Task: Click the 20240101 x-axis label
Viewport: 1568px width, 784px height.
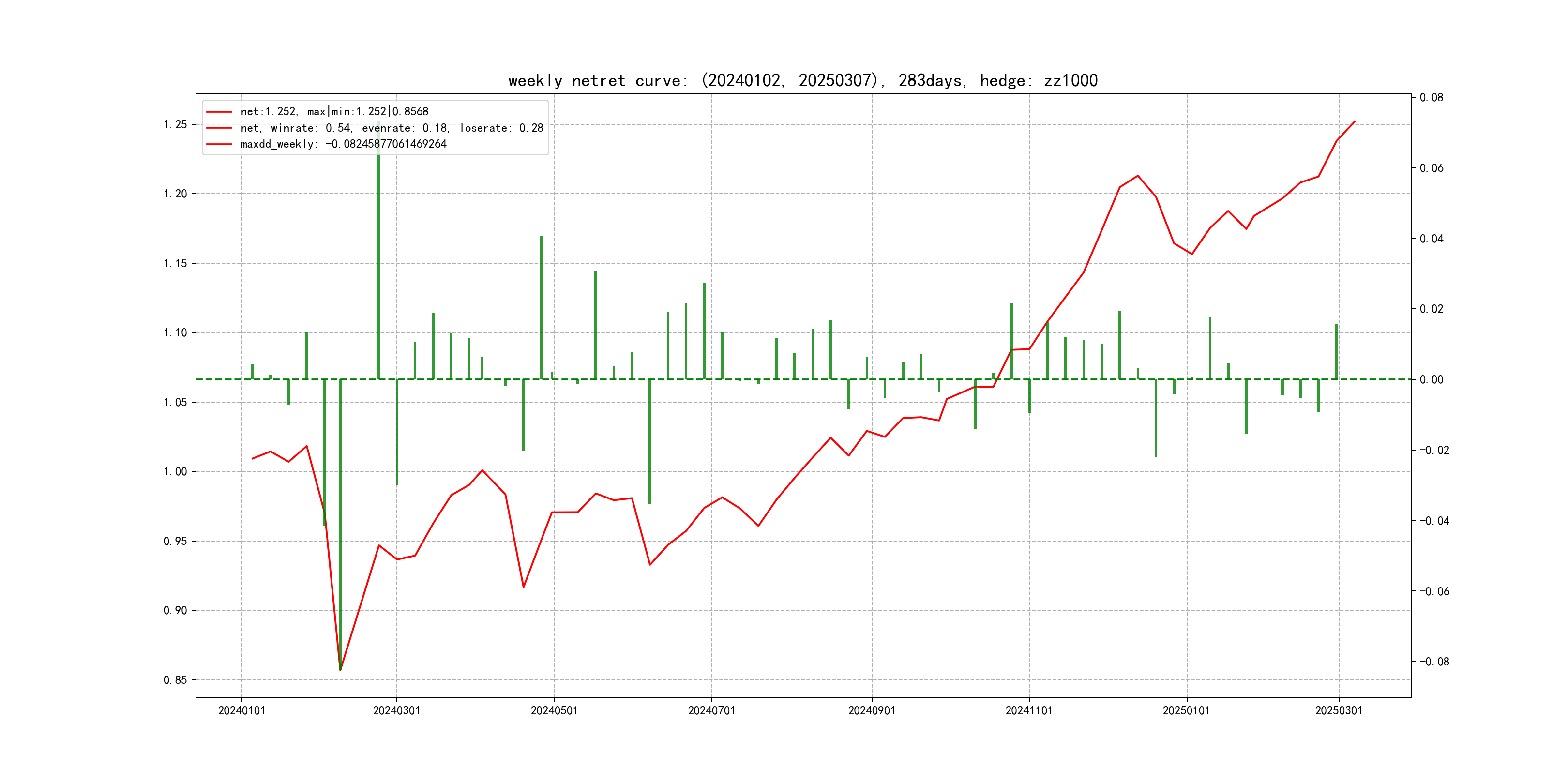Action: click(241, 710)
